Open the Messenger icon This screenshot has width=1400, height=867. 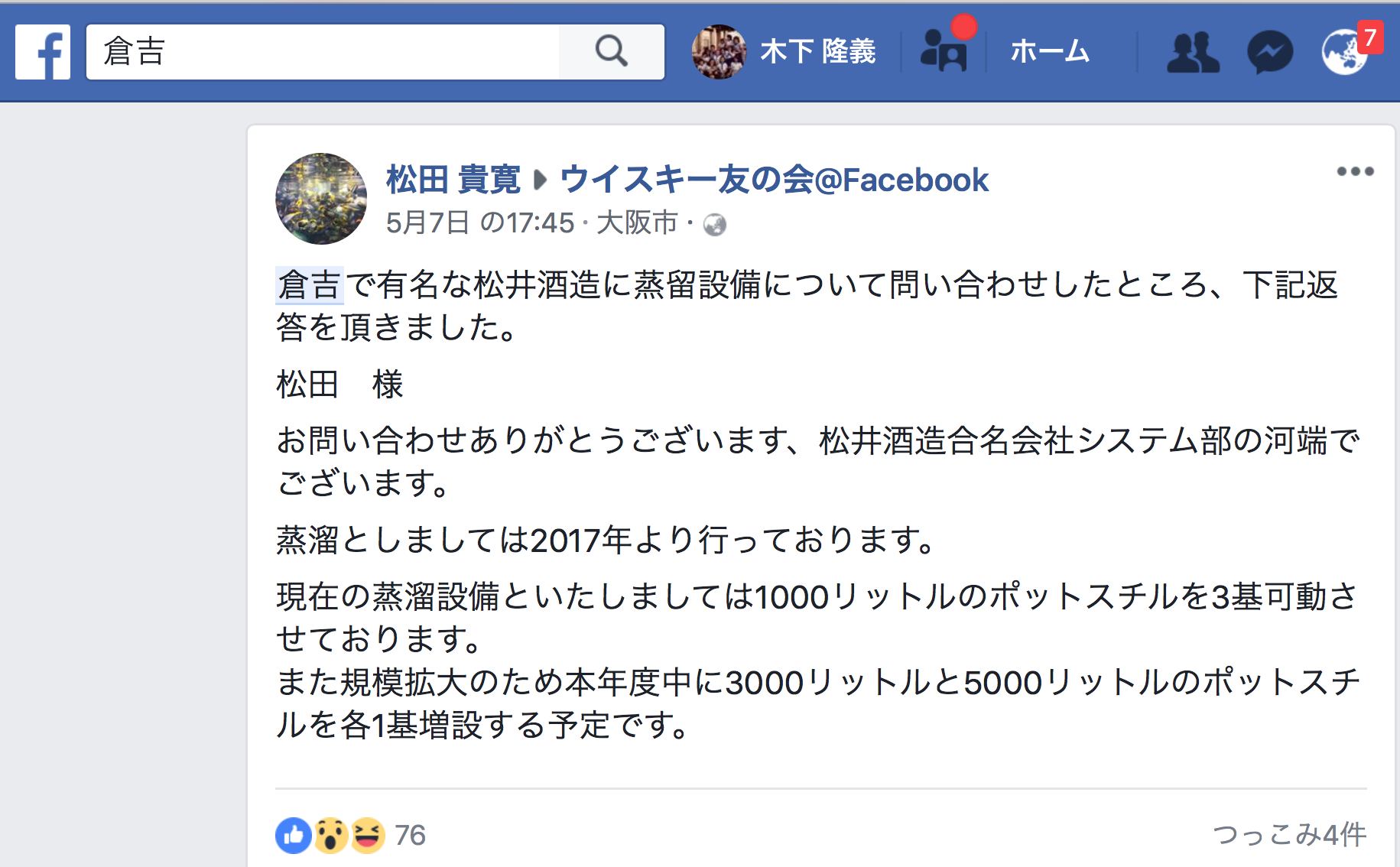coord(1270,52)
